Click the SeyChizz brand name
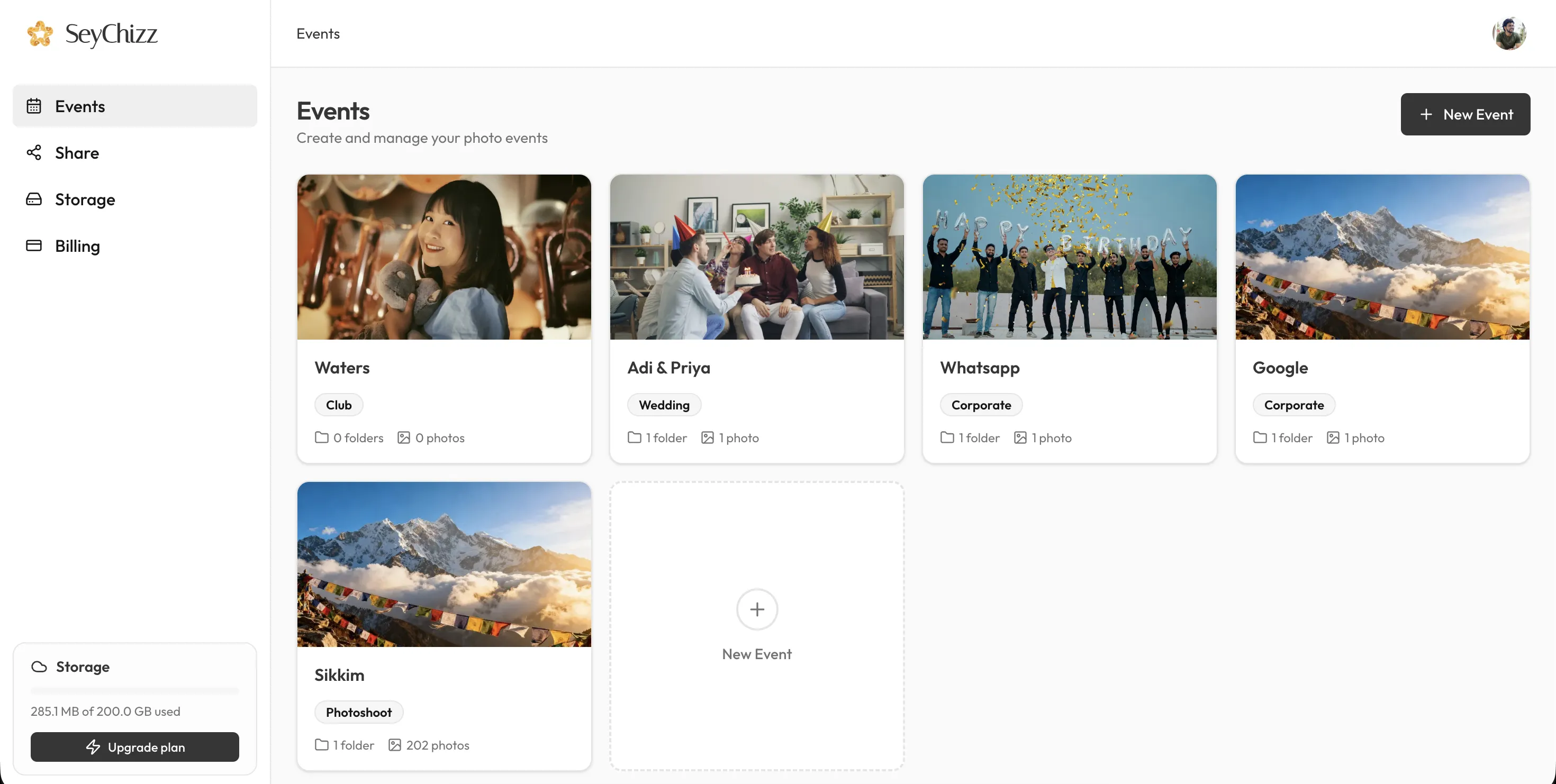Screen dimensions: 1556x784 [x=111, y=34]
